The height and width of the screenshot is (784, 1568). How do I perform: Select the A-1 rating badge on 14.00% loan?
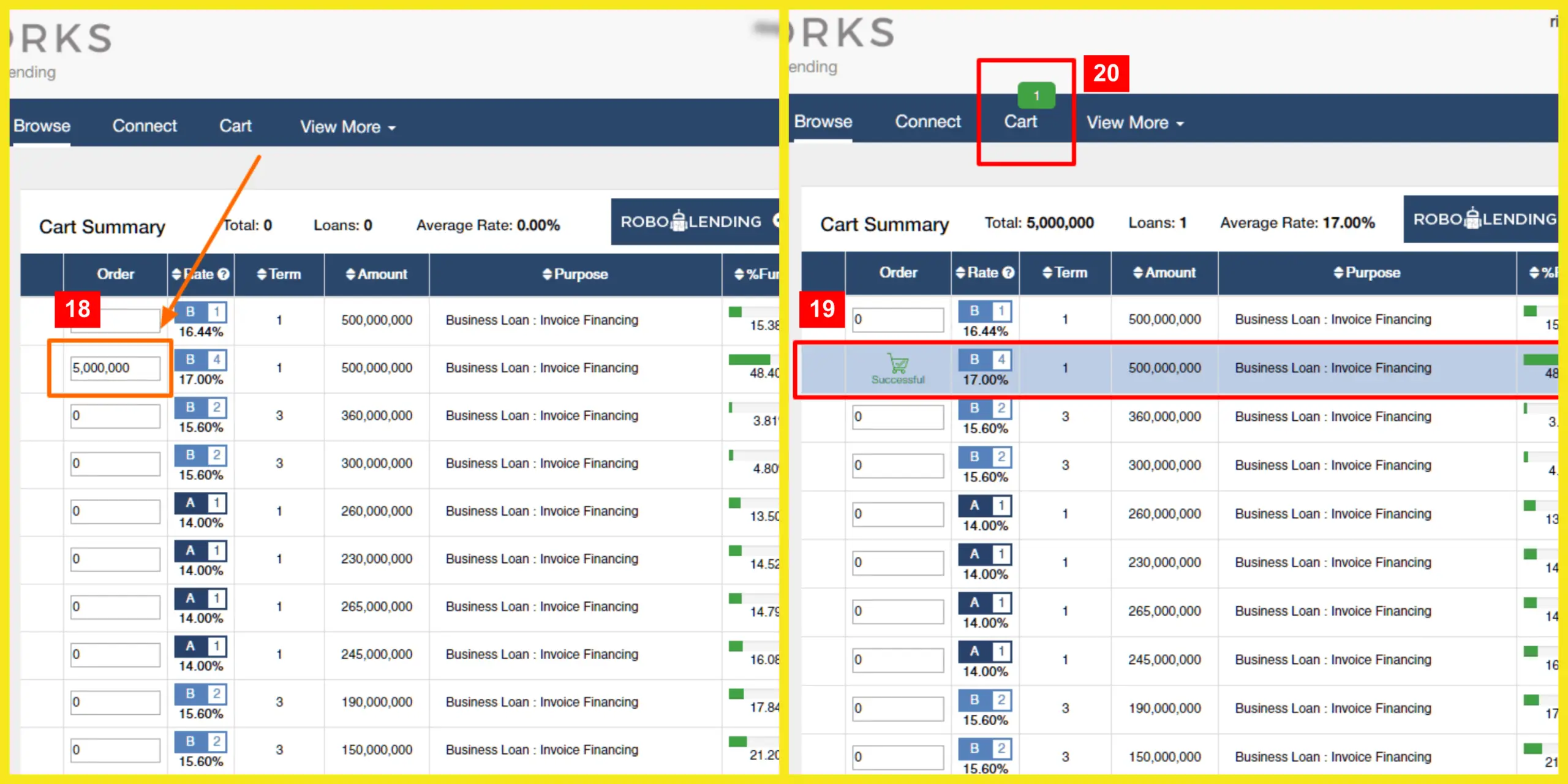tap(201, 503)
